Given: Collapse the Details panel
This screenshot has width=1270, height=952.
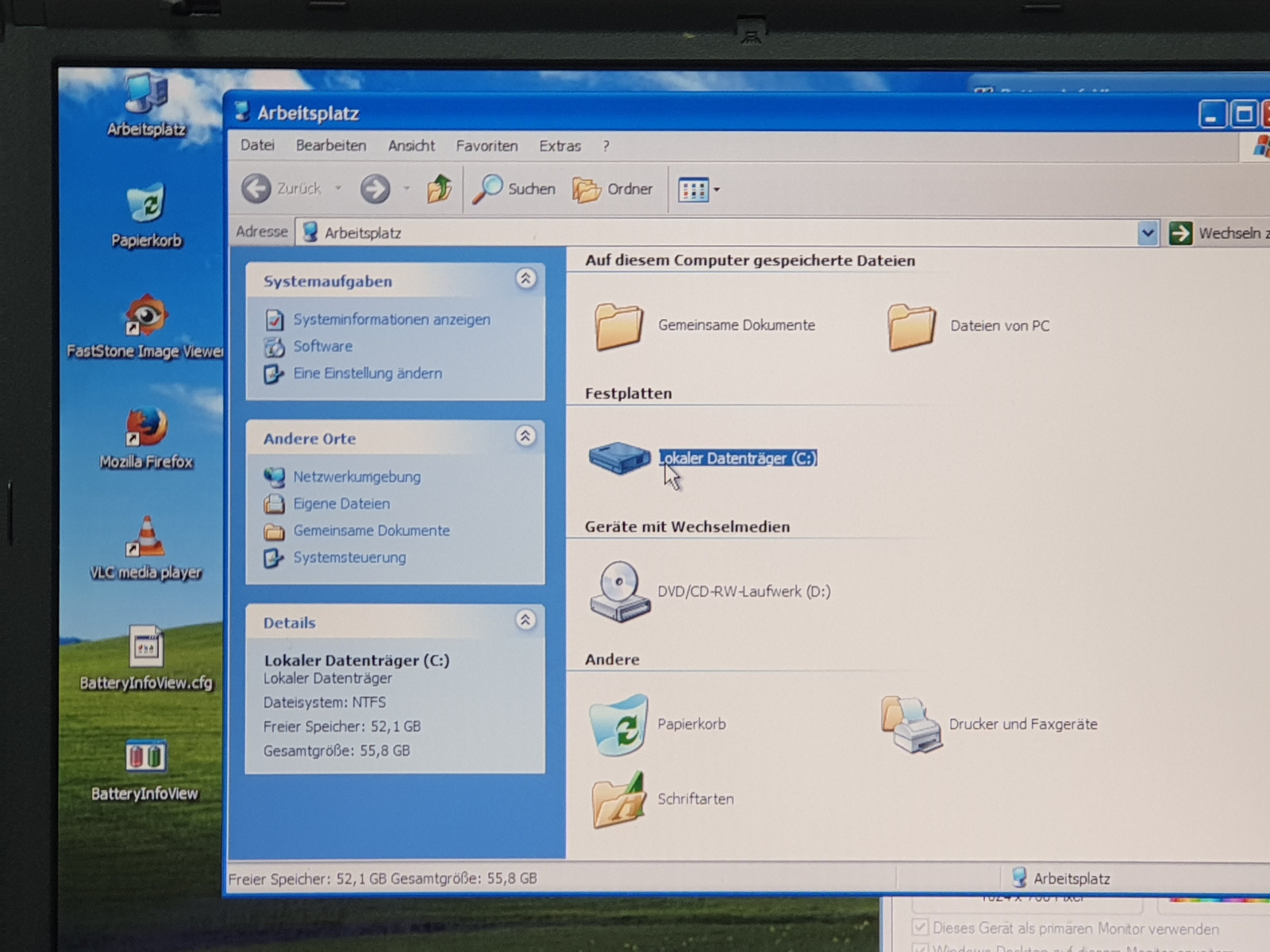Looking at the screenshot, I should (525, 620).
